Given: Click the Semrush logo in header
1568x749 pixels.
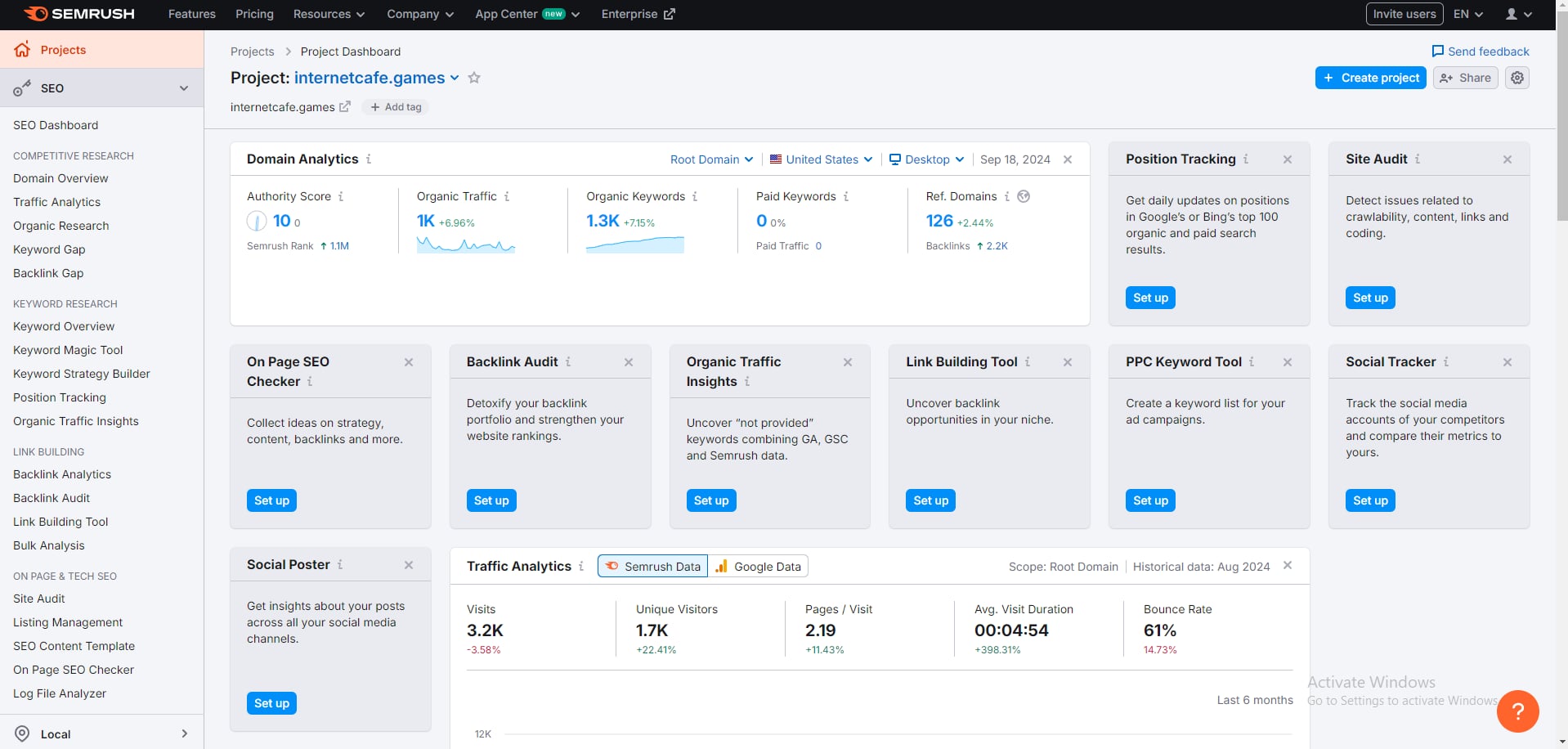Looking at the screenshot, I should 79,14.
